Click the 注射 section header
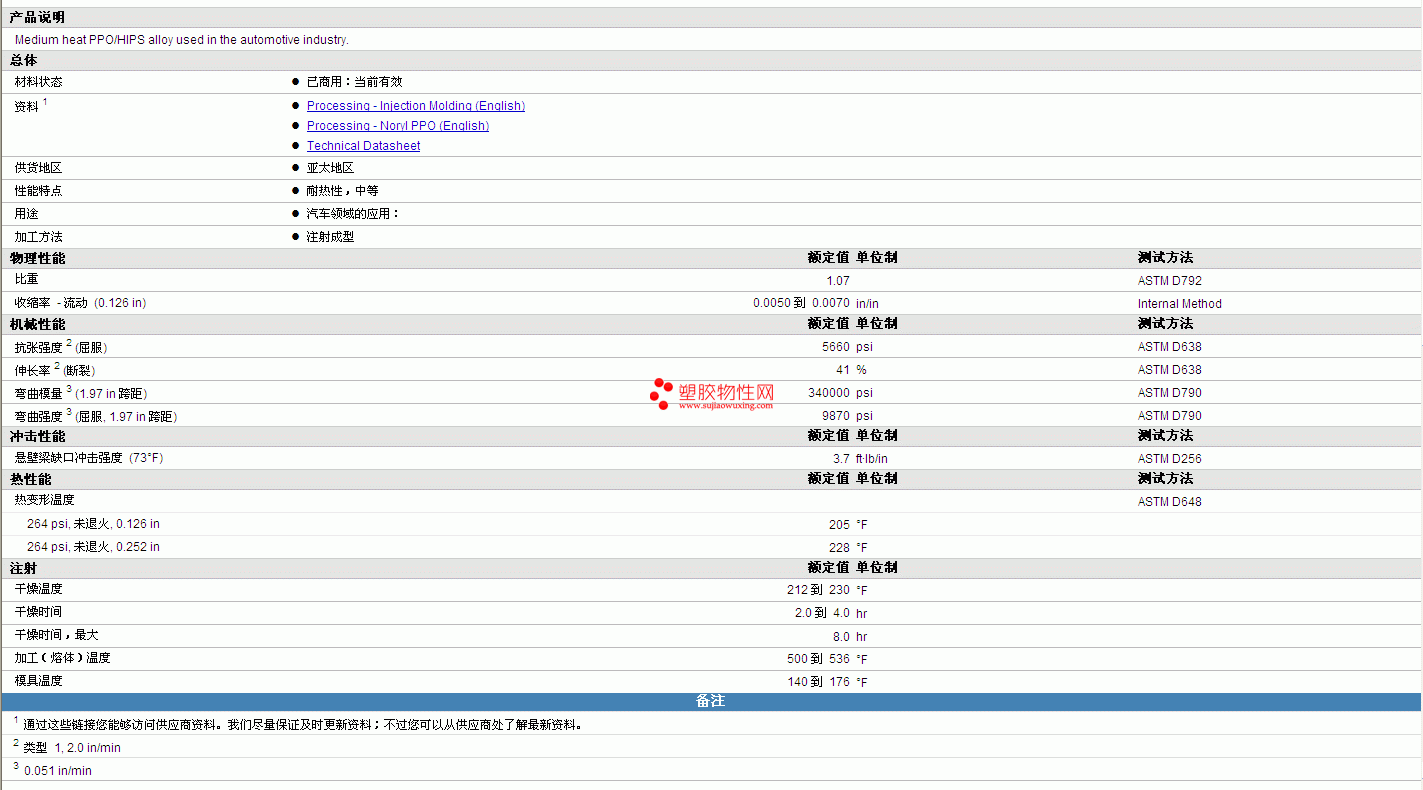The image size is (1423, 790). [23, 568]
